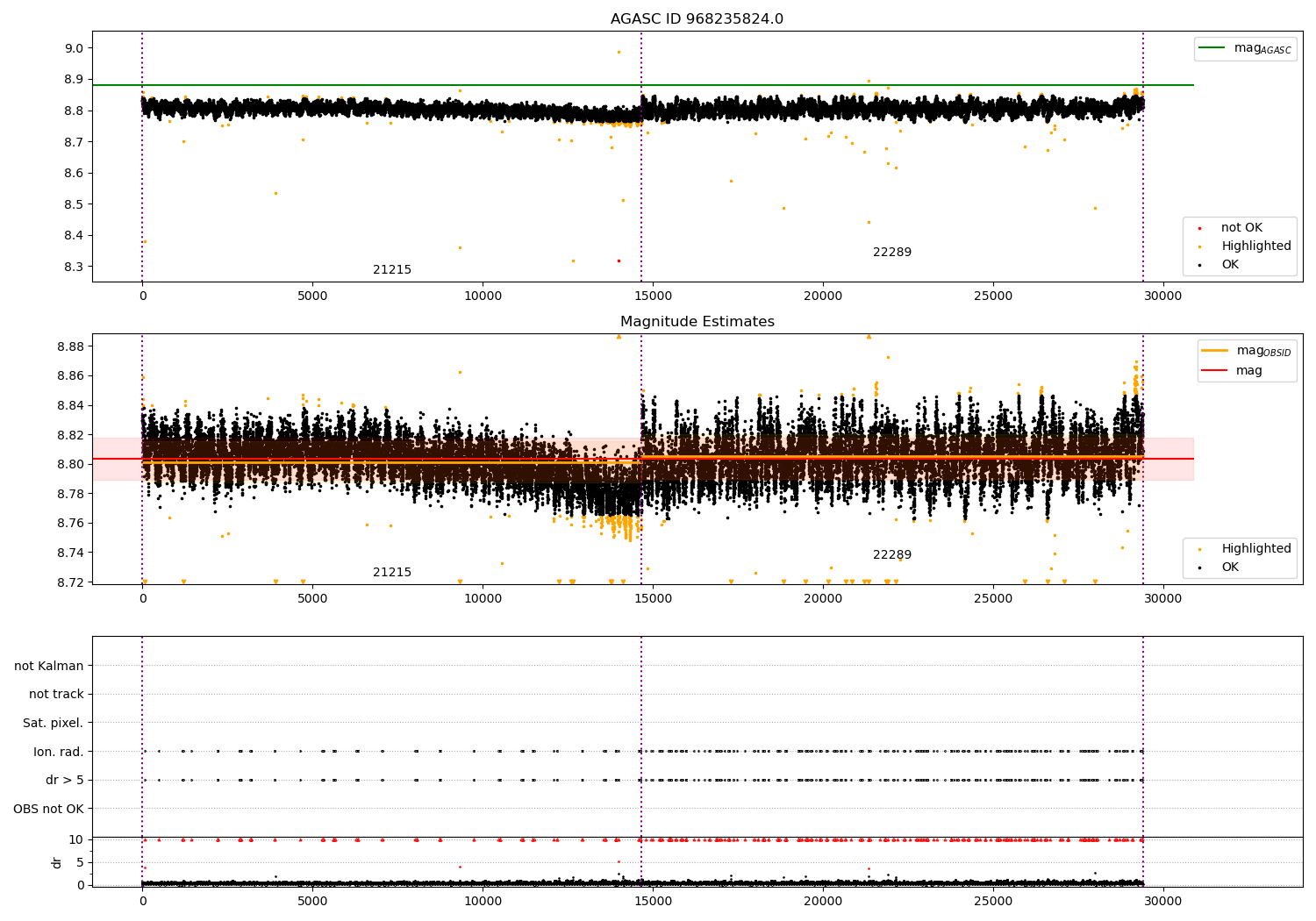Click the '9.0' y-axis tick label
Image resolution: width=1316 pixels, height=921 pixels.
tap(73, 49)
